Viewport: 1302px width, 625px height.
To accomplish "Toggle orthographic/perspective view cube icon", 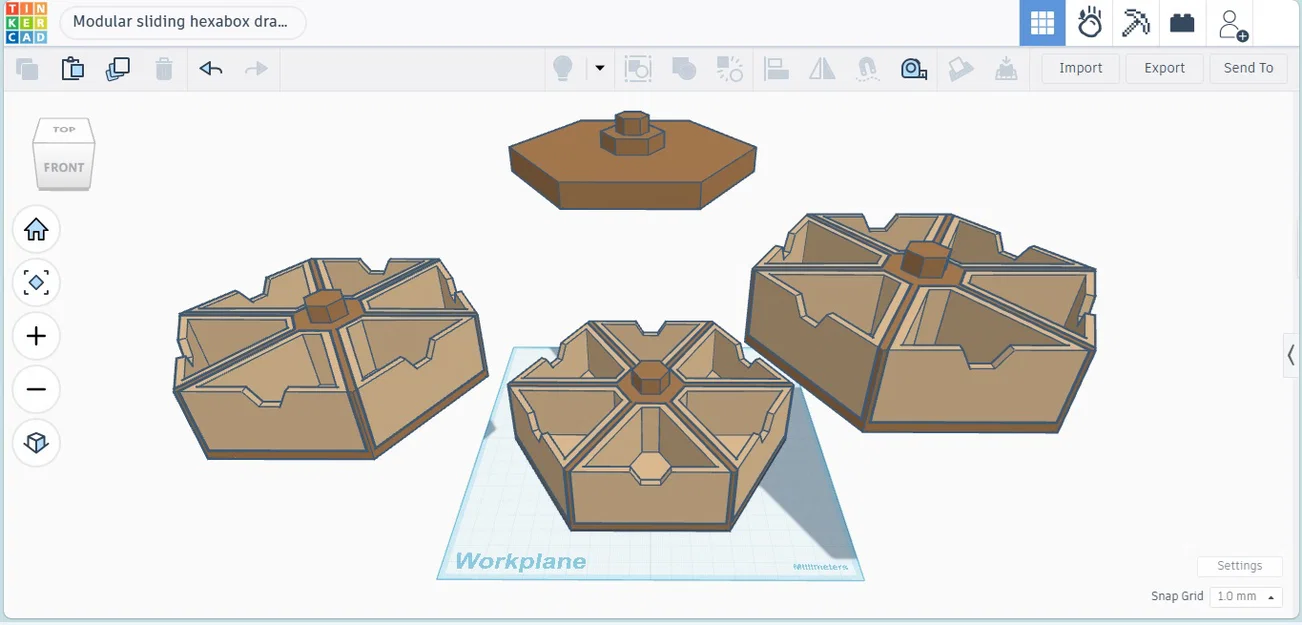I will click(x=36, y=442).
